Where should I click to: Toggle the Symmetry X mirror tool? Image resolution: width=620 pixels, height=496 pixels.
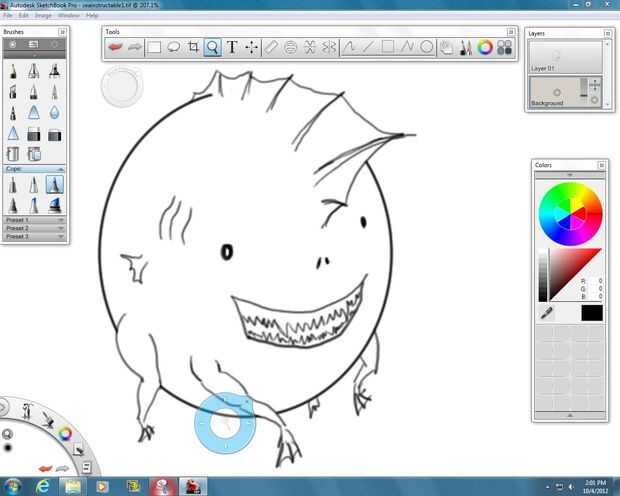click(310, 47)
